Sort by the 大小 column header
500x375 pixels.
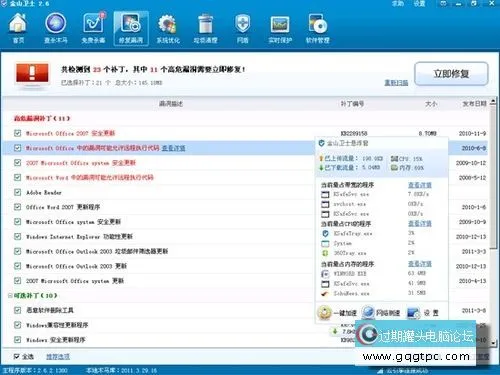point(431,104)
